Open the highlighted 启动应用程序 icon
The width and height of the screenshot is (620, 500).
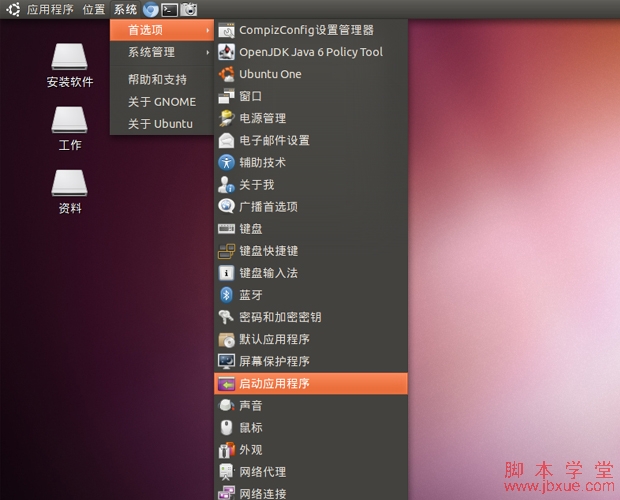pos(227,384)
